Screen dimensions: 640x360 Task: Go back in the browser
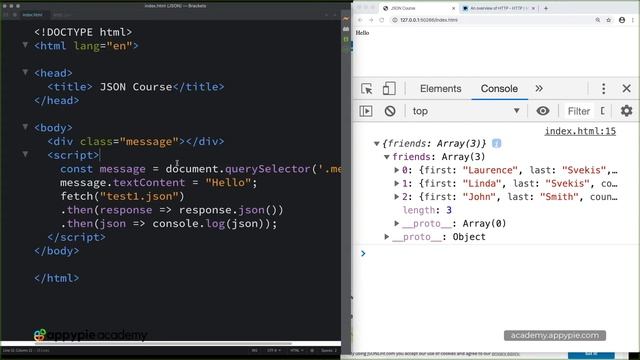(360, 20)
